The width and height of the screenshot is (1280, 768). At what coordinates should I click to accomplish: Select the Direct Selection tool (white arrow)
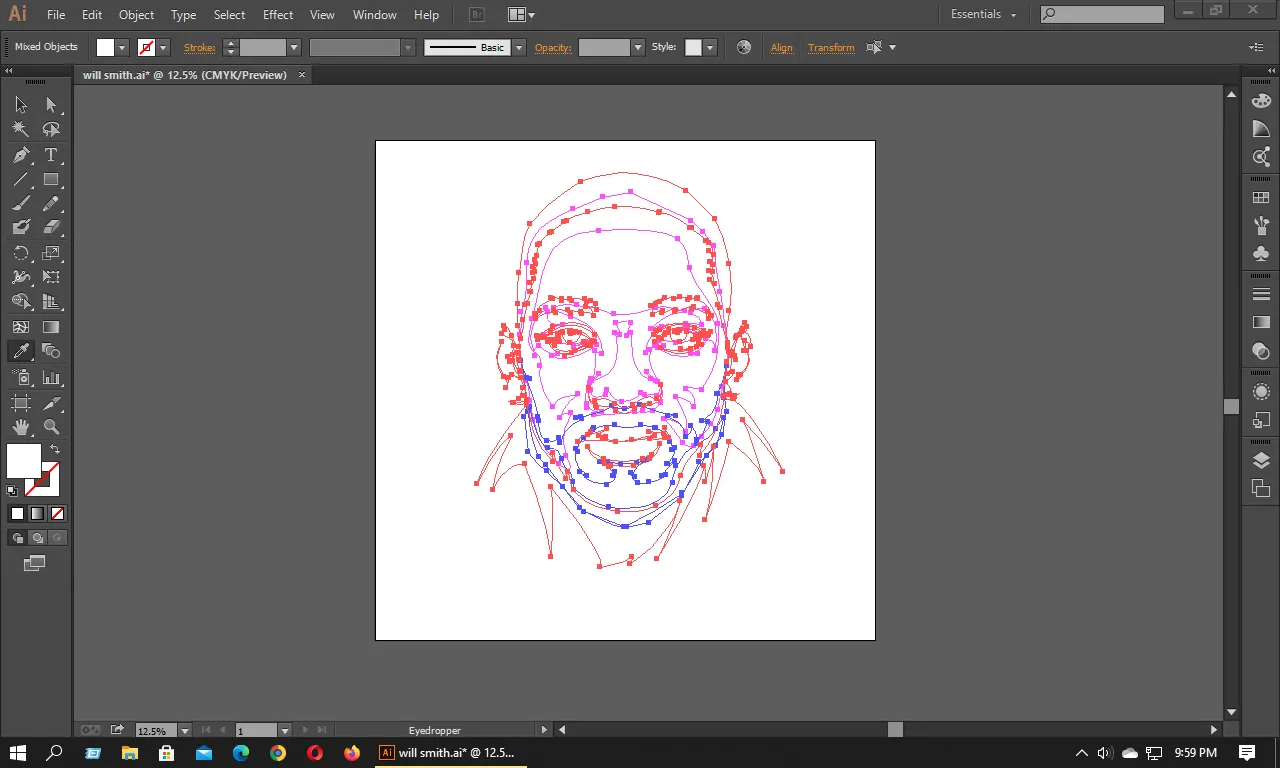[x=51, y=105]
